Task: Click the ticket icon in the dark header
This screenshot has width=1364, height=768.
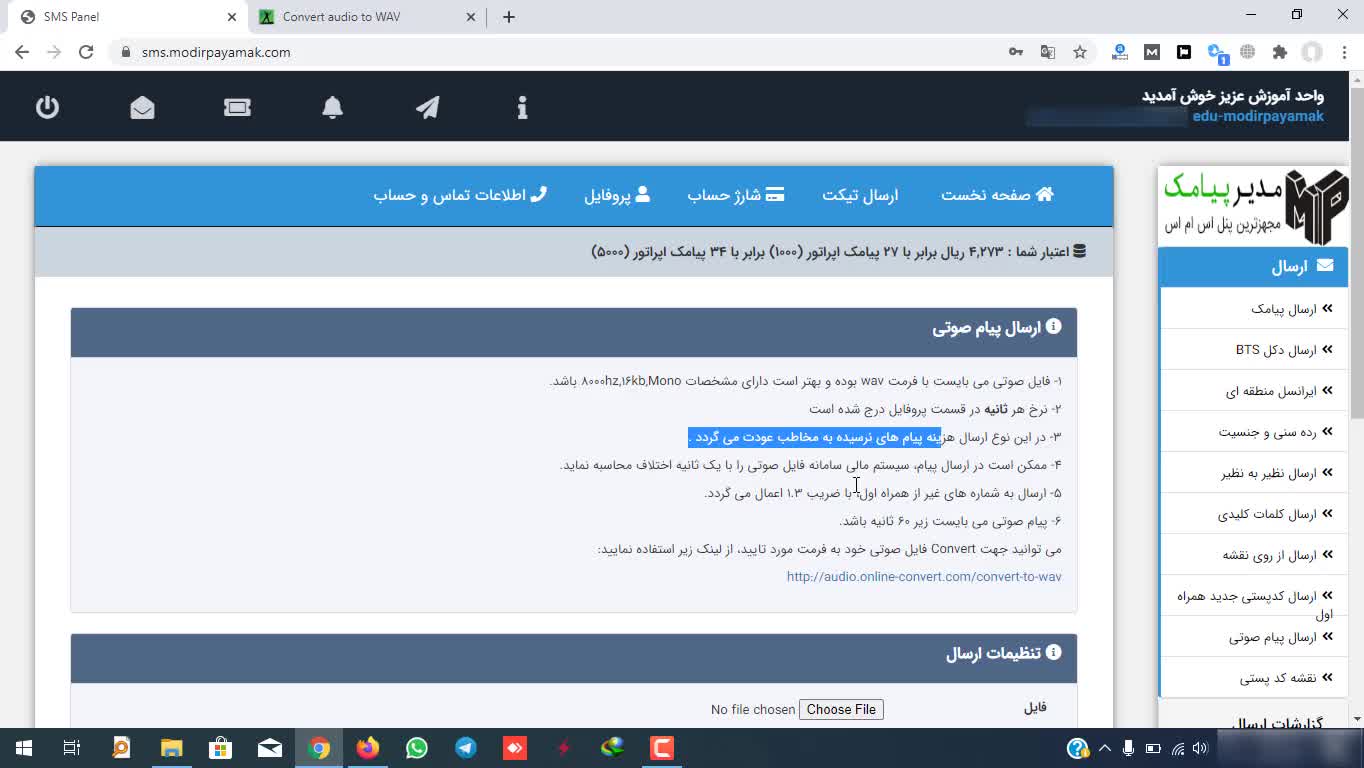Action: click(x=237, y=107)
